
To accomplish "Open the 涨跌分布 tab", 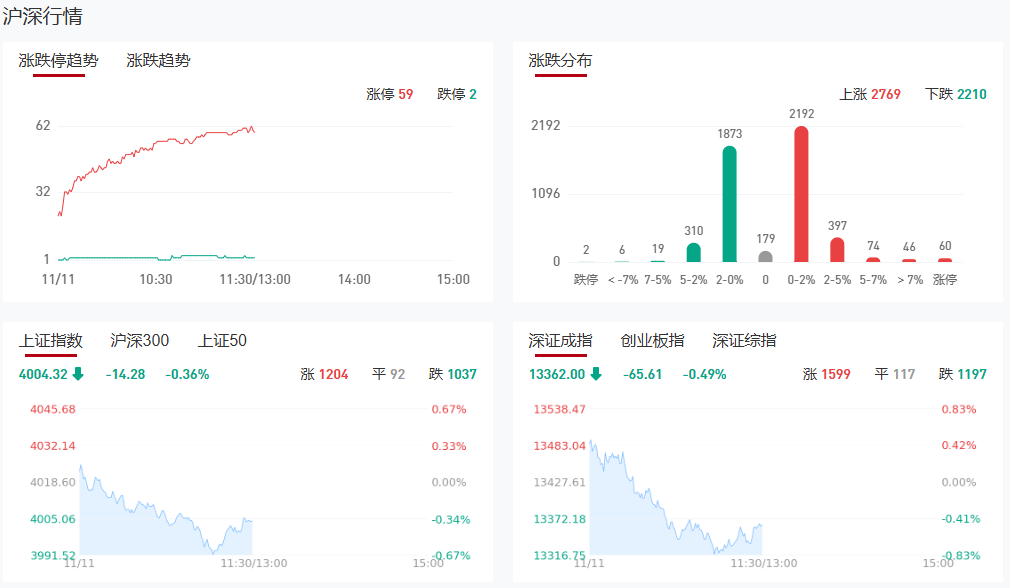I will pyautogui.click(x=560, y=60).
